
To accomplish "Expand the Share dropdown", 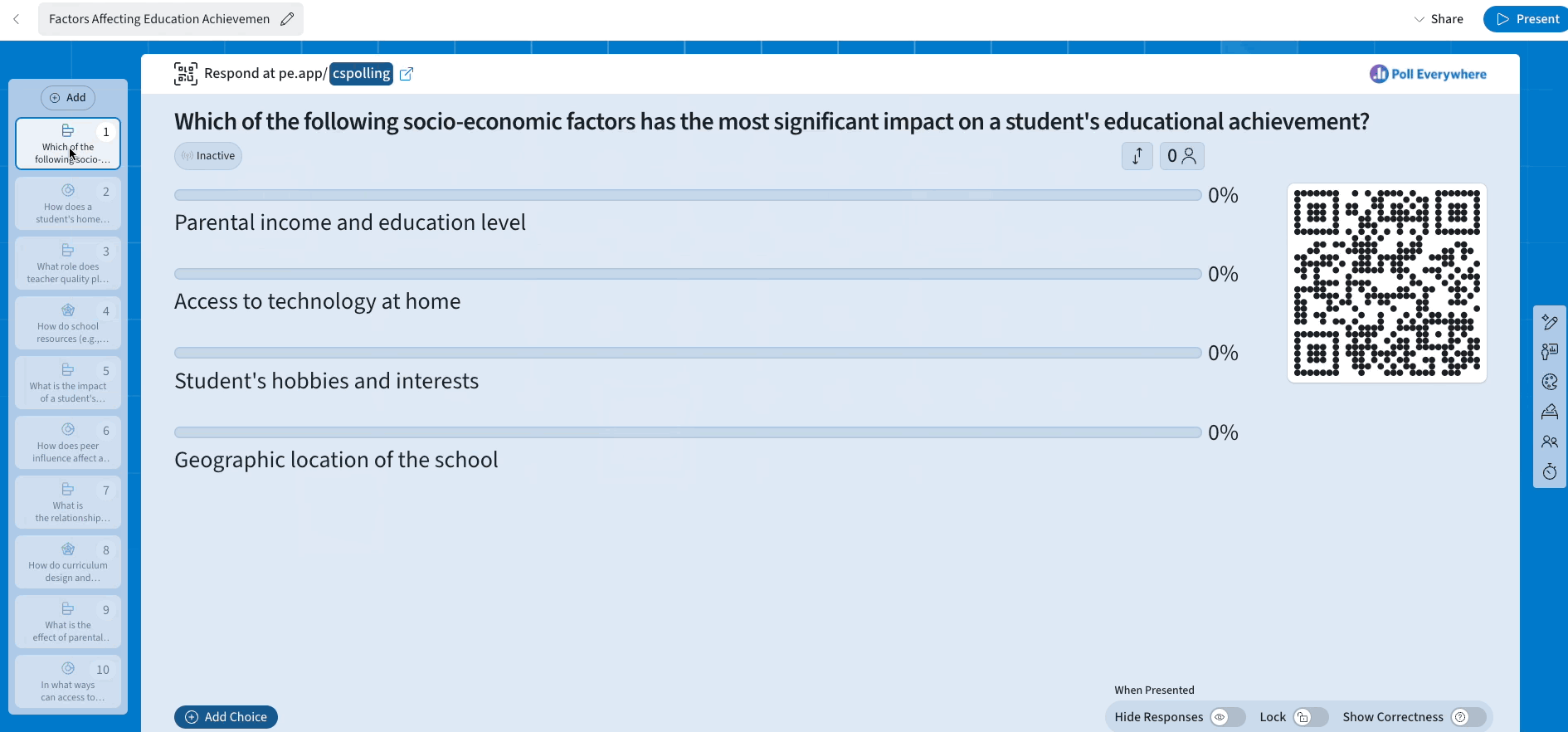I will click(1439, 19).
